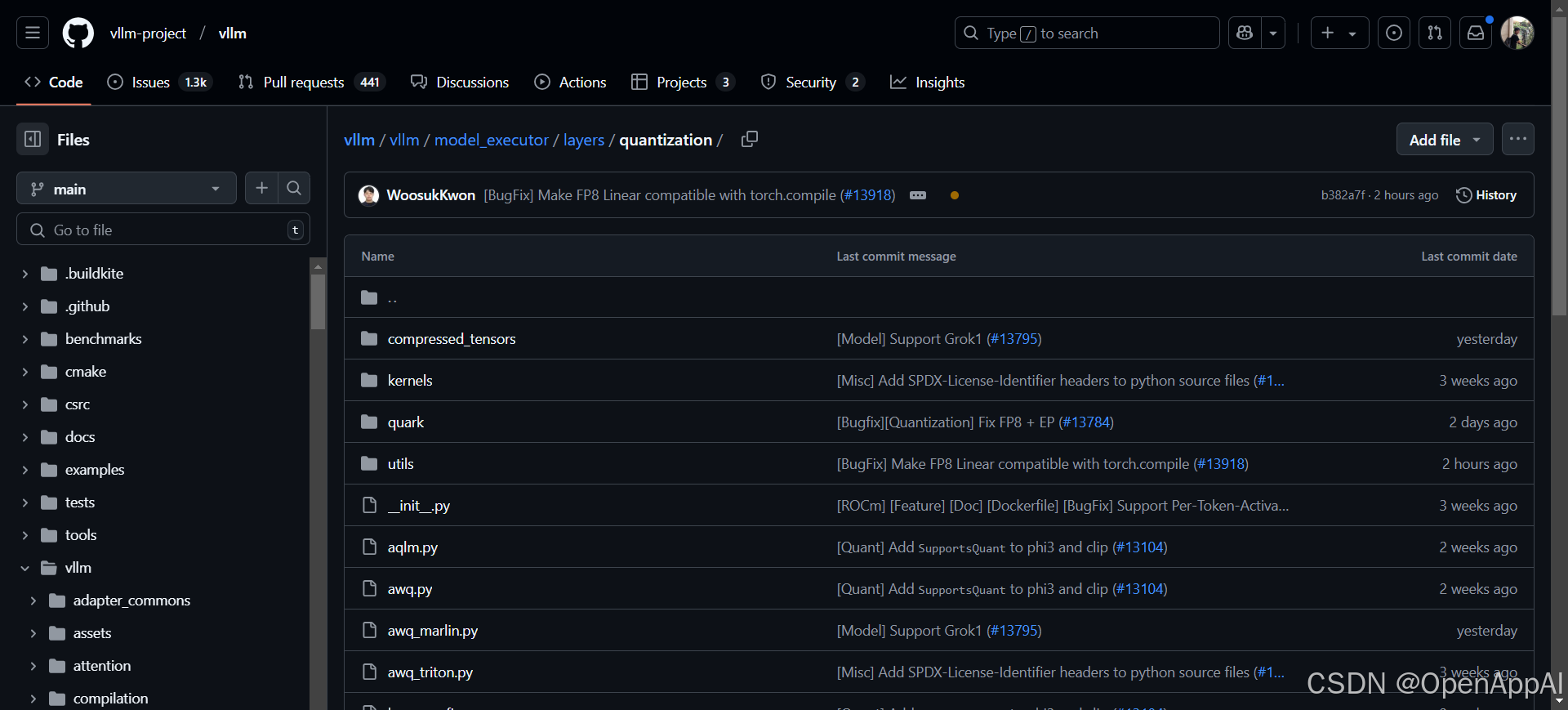Open tests folder in tree
Viewport: 1568px width, 710px height.
coord(80,502)
